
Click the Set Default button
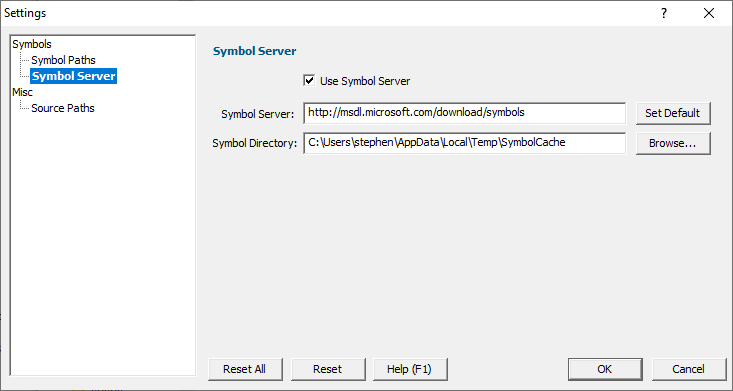pyautogui.click(x=673, y=113)
